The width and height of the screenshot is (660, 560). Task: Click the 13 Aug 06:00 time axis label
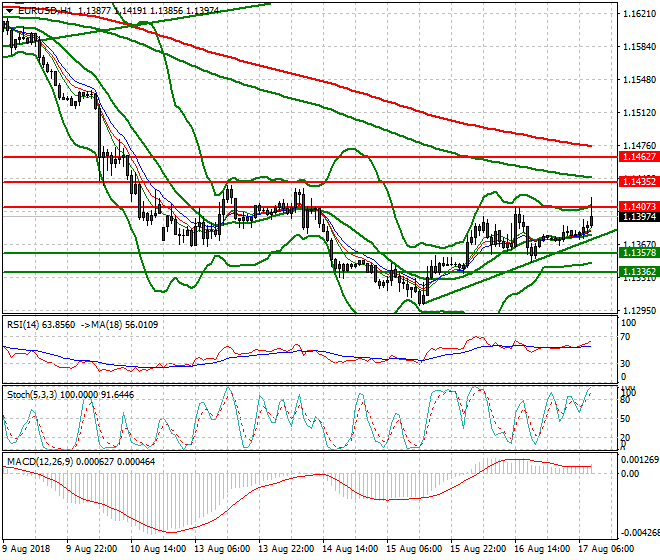point(222,549)
